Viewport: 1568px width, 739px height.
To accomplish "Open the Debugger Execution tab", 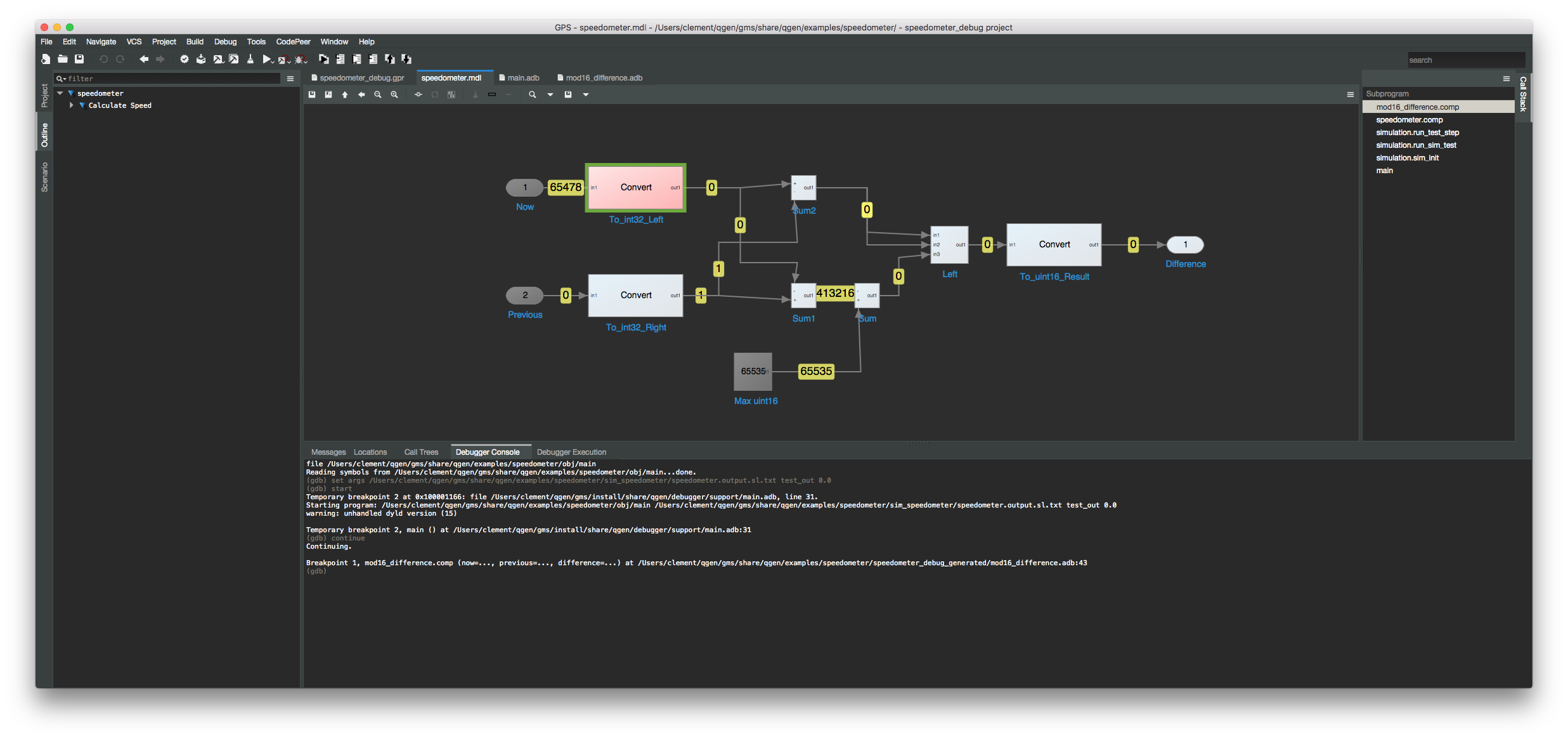I will click(571, 452).
